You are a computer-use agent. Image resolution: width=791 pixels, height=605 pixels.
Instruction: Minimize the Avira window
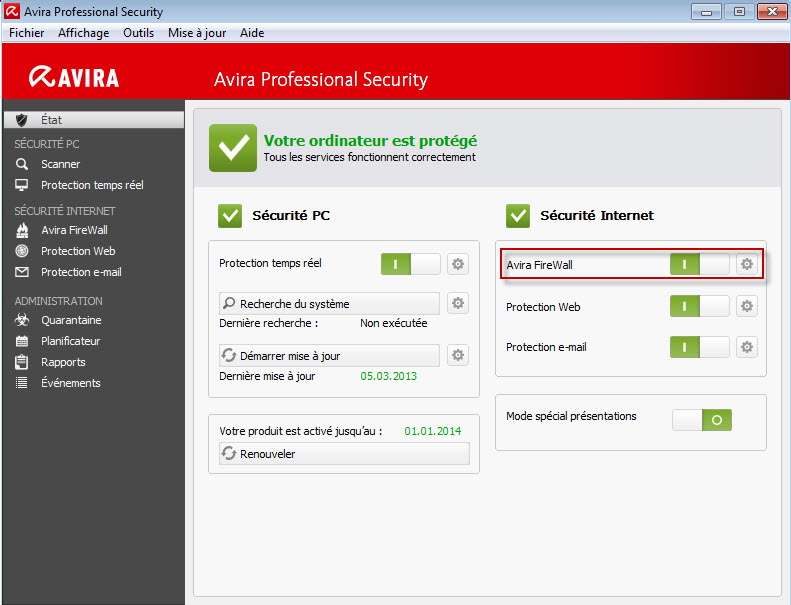[706, 11]
